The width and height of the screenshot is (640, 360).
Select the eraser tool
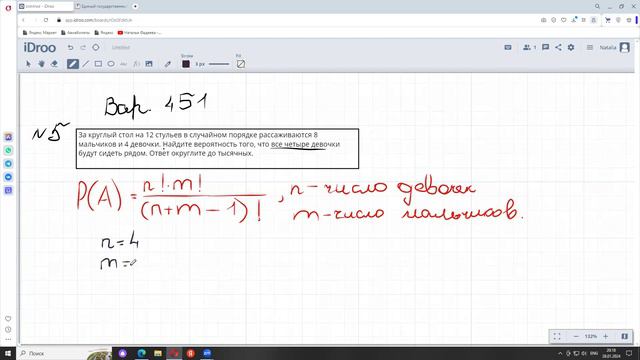54,64
